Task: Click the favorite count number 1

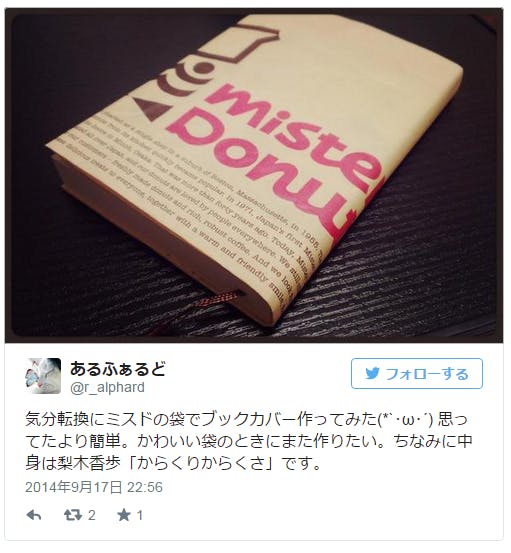Action: coord(140,515)
